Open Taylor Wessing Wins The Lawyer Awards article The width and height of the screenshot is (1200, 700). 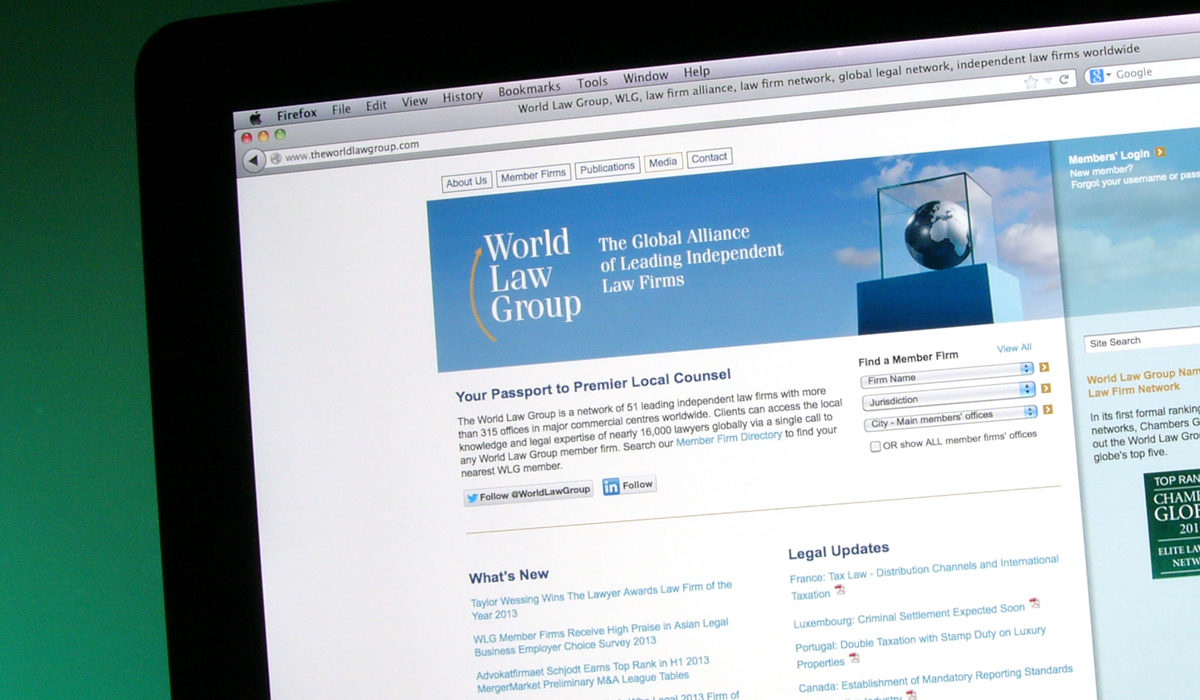(601, 599)
